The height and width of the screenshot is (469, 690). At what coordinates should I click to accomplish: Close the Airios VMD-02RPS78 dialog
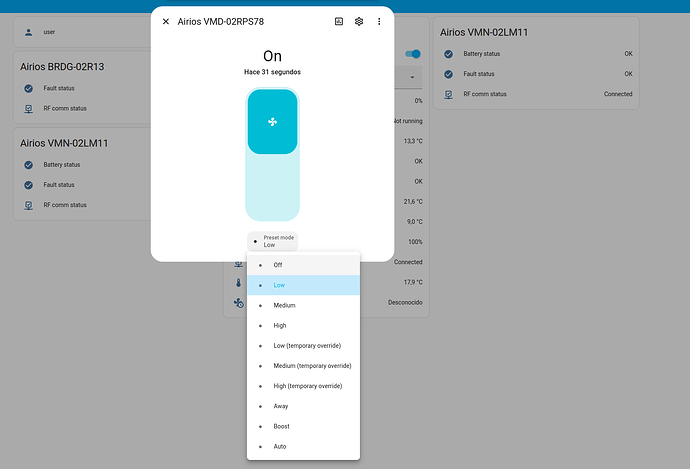(166, 22)
